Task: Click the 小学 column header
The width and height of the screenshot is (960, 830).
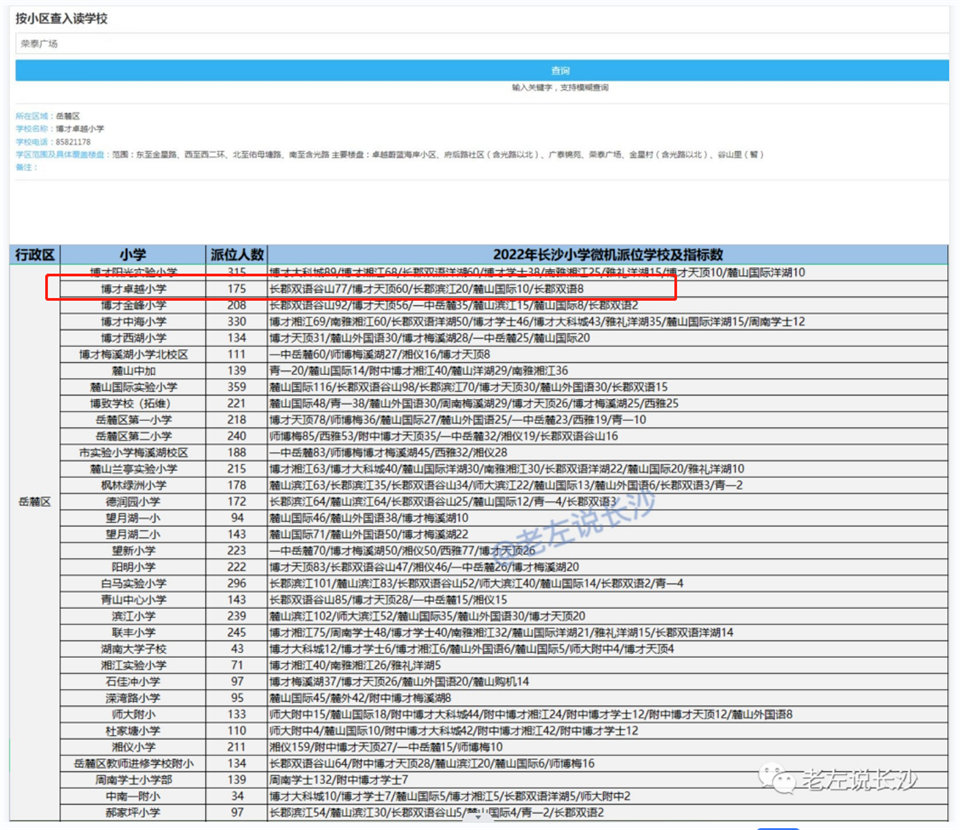Action: click(x=133, y=255)
